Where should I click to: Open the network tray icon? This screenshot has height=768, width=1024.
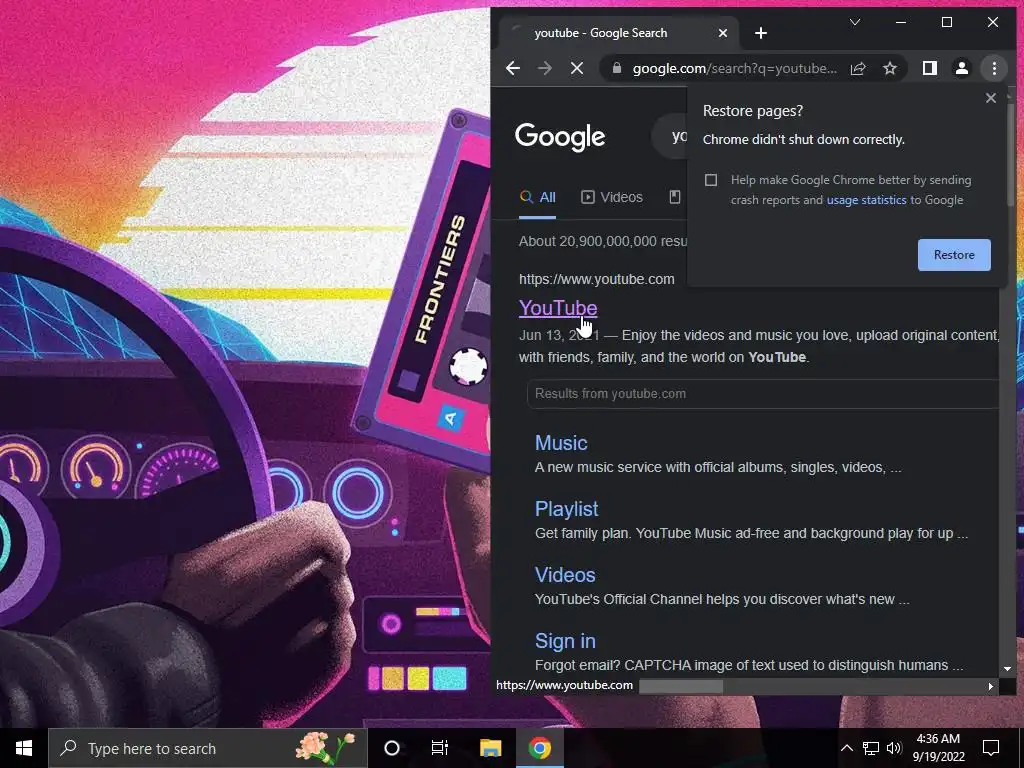click(871, 748)
